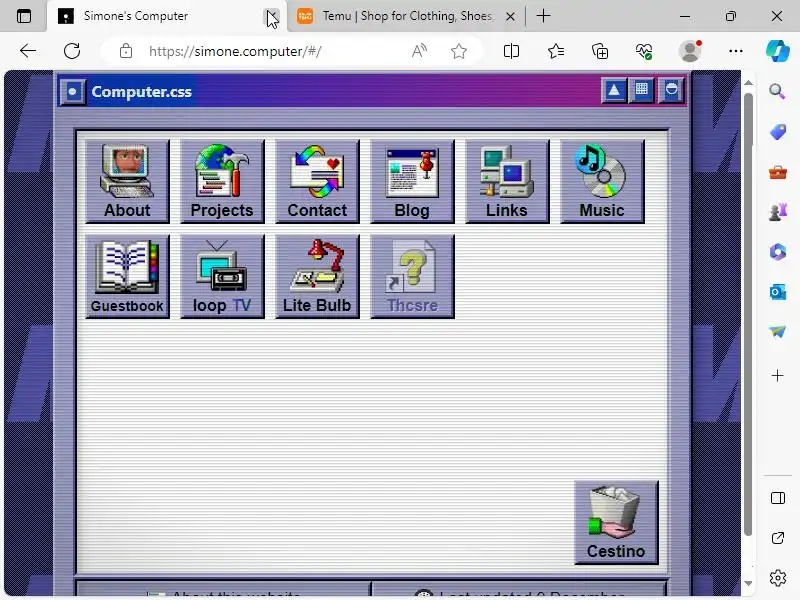
Task: Open sidebar settings gear
Action: click(x=778, y=578)
